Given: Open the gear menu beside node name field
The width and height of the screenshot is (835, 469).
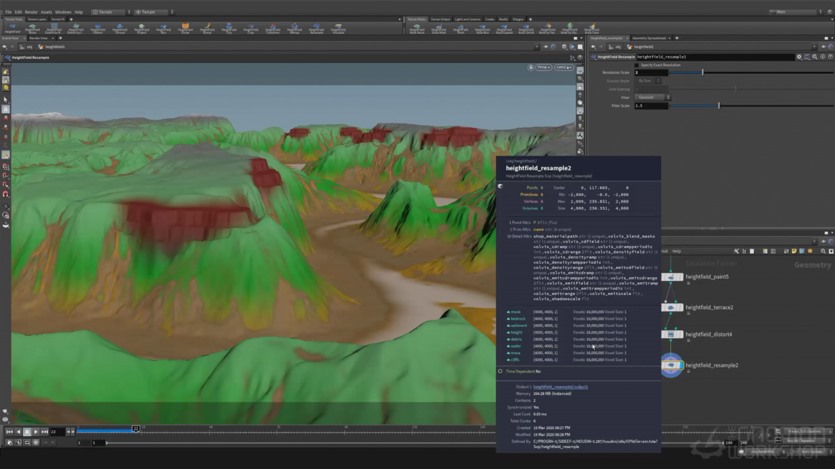Looking at the screenshot, I should coord(799,57).
